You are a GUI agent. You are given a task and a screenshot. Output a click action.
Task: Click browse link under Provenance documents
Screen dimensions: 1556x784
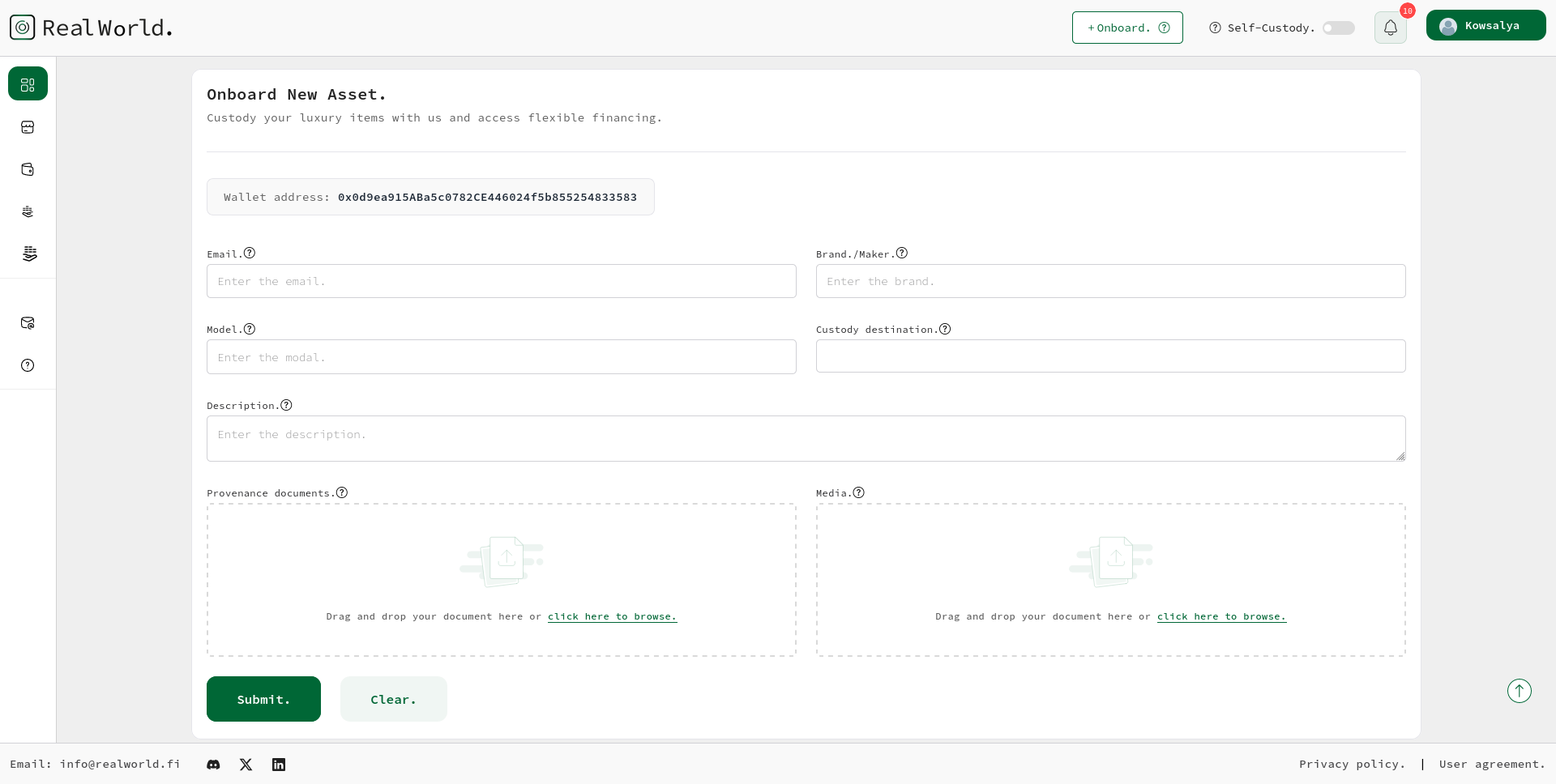tap(612, 616)
